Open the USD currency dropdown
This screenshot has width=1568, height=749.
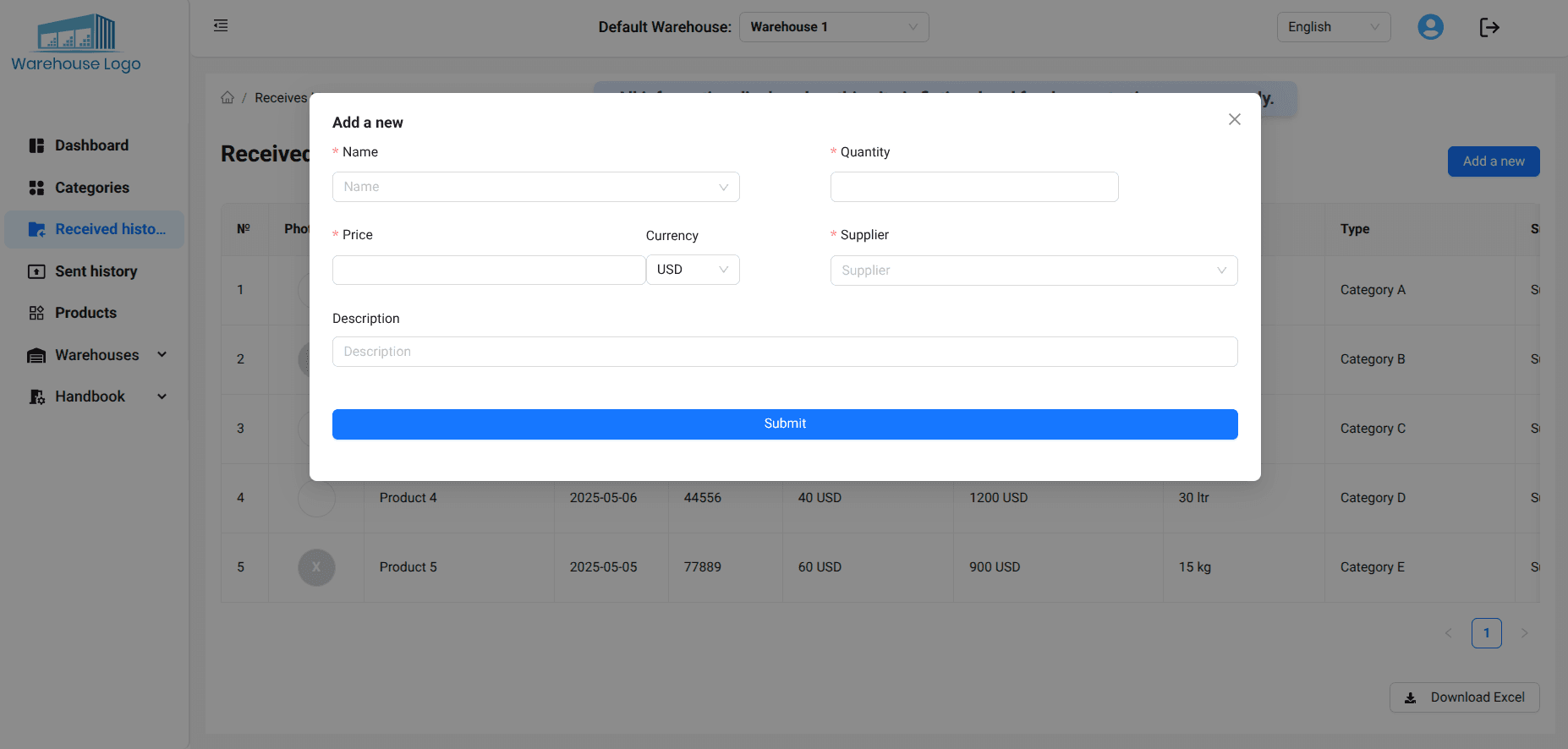click(693, 270)
